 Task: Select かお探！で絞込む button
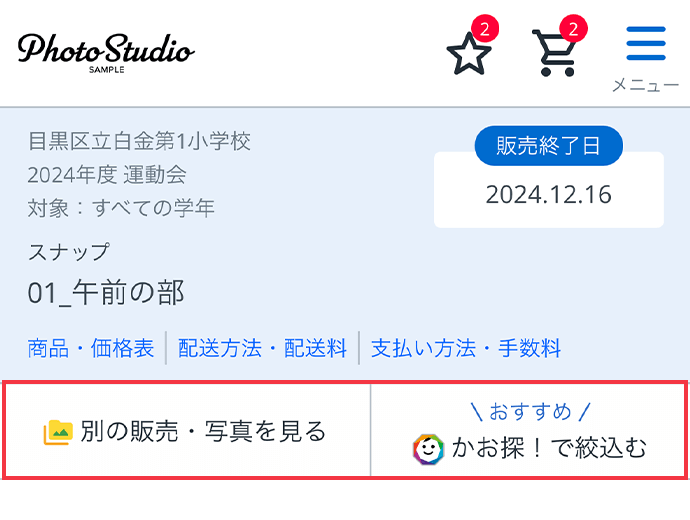click(529, 431)
